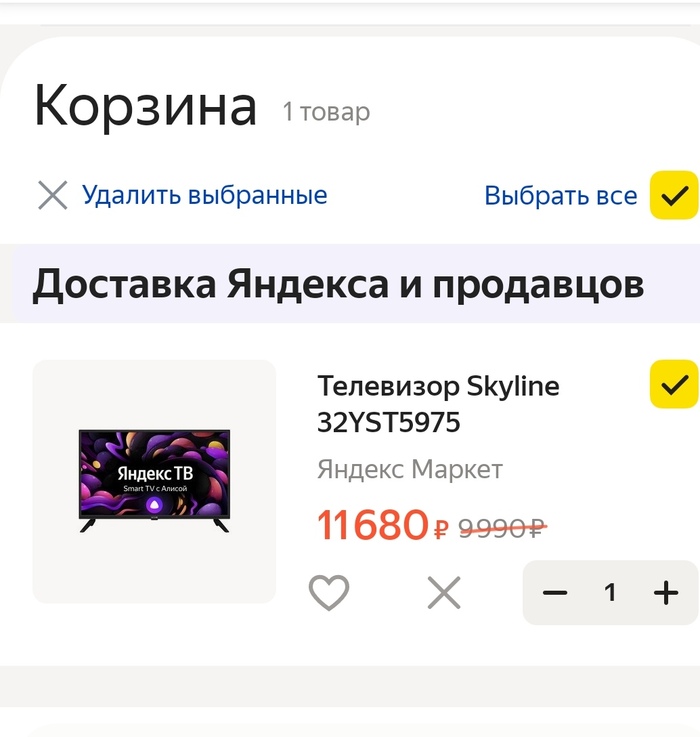Click the Удалить выбранные link
Screen dimensions: 700x737
tap(204, 195)
